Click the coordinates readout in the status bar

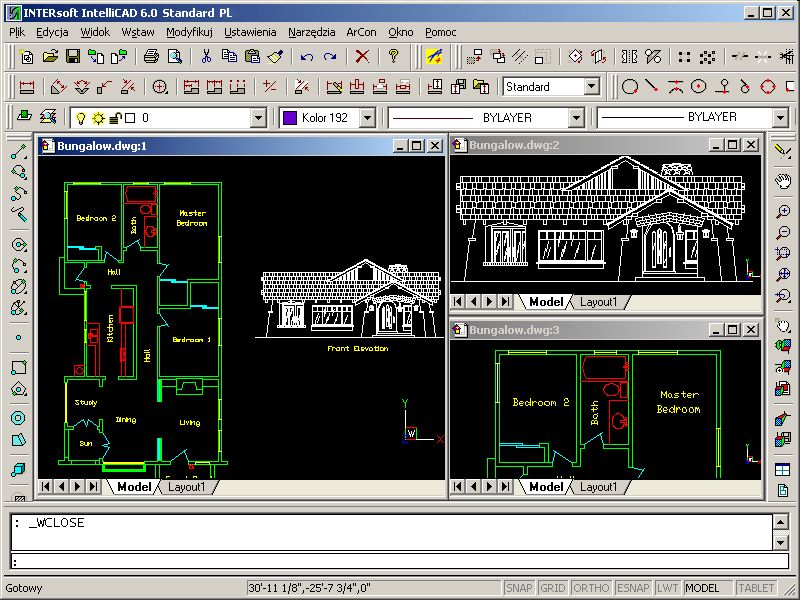(374, 588)
